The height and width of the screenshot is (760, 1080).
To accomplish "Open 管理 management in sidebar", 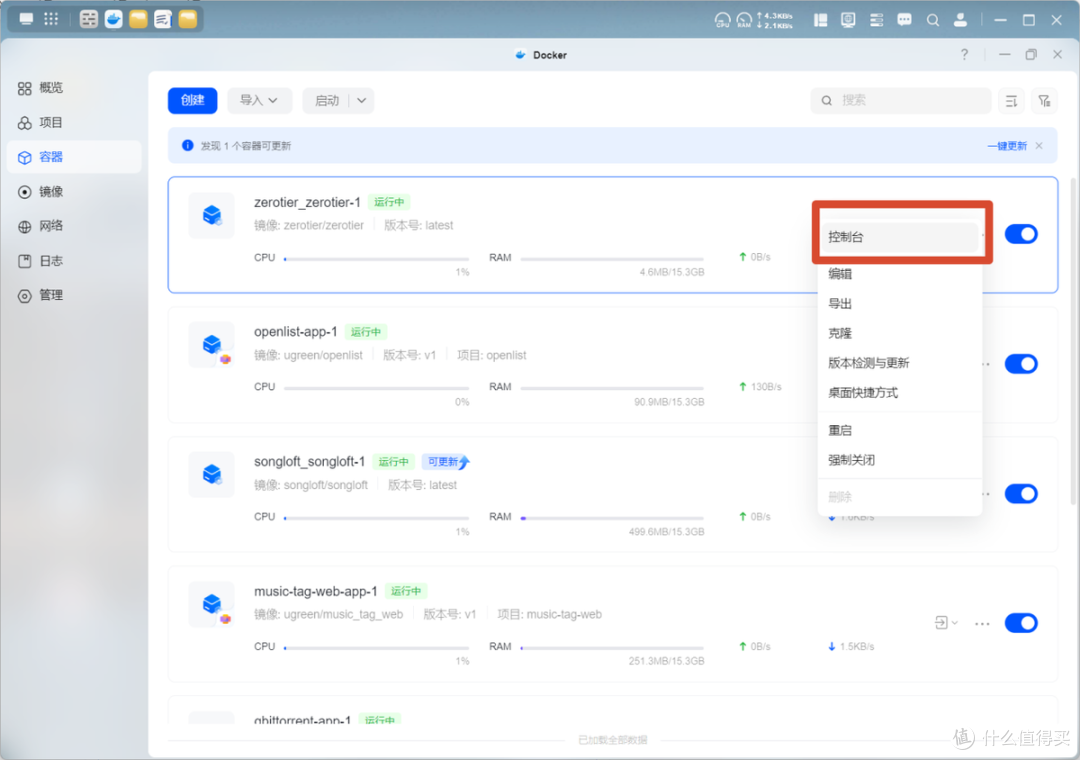I will [x=74, y=295].
